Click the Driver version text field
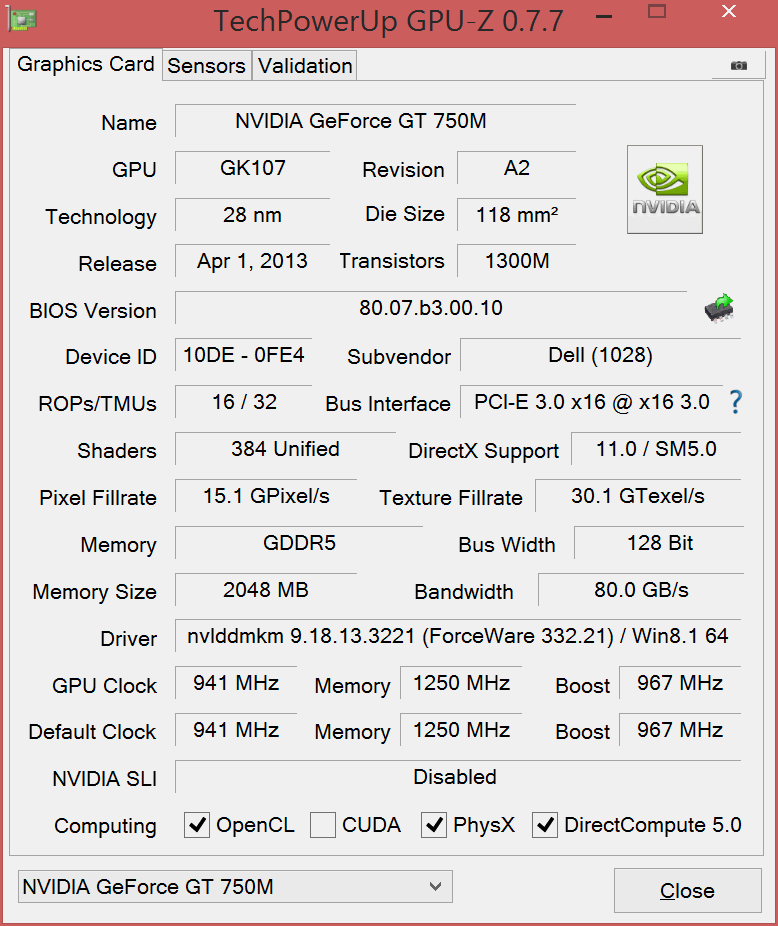Screen dimensions: 778x926 (458, 635)
